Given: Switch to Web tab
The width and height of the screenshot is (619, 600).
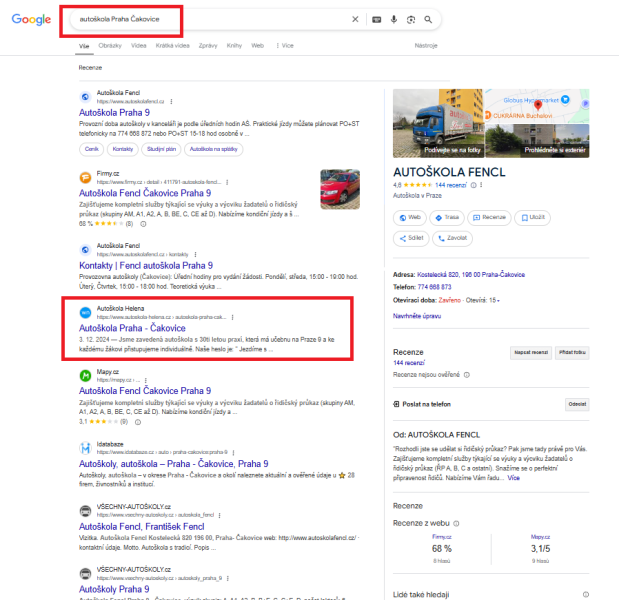Looking at the screenshot, I should tap(257, 46).
